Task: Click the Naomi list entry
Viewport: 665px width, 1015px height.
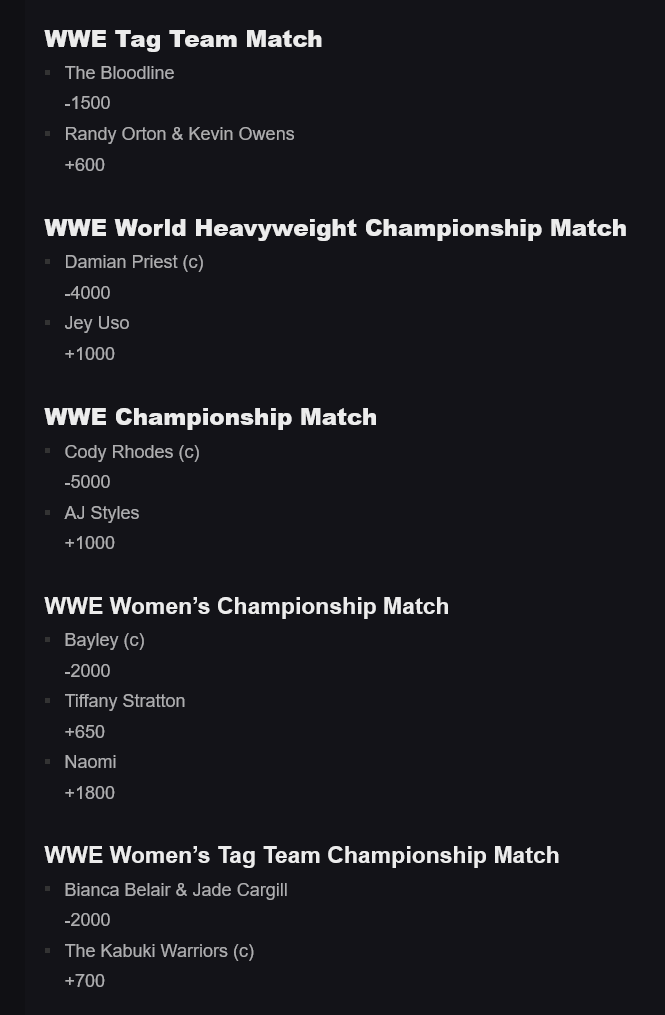Action: pos(91,762)
